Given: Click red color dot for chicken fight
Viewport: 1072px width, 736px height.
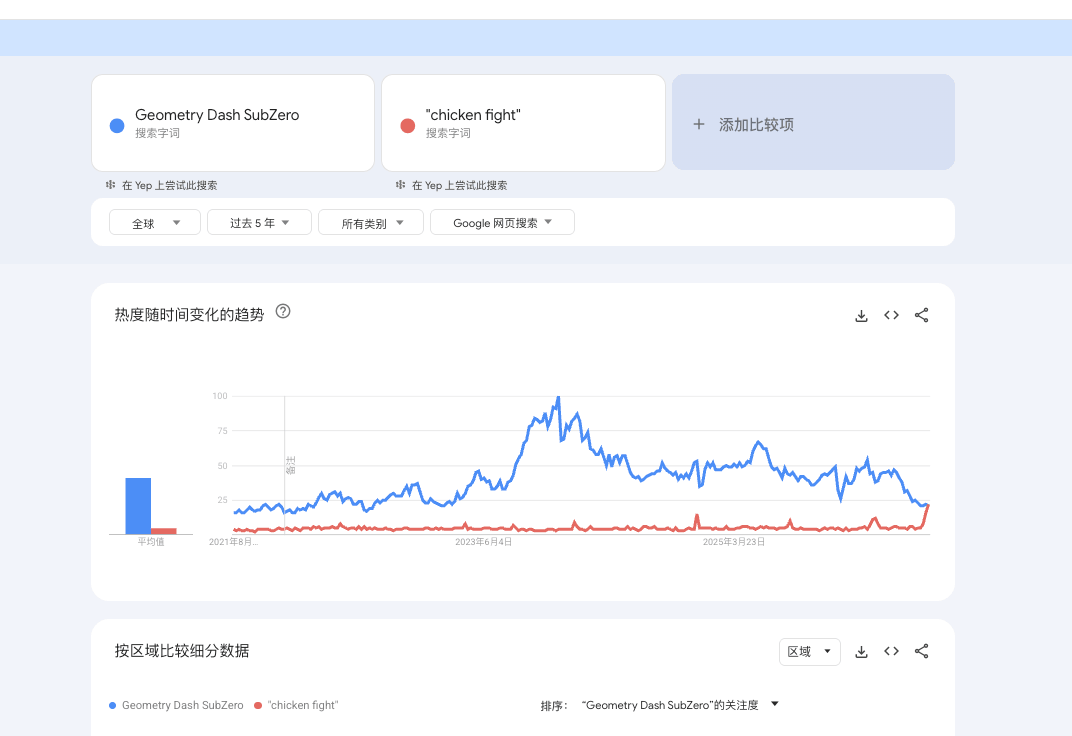Looking at the screenshot, I should [407, 126].
